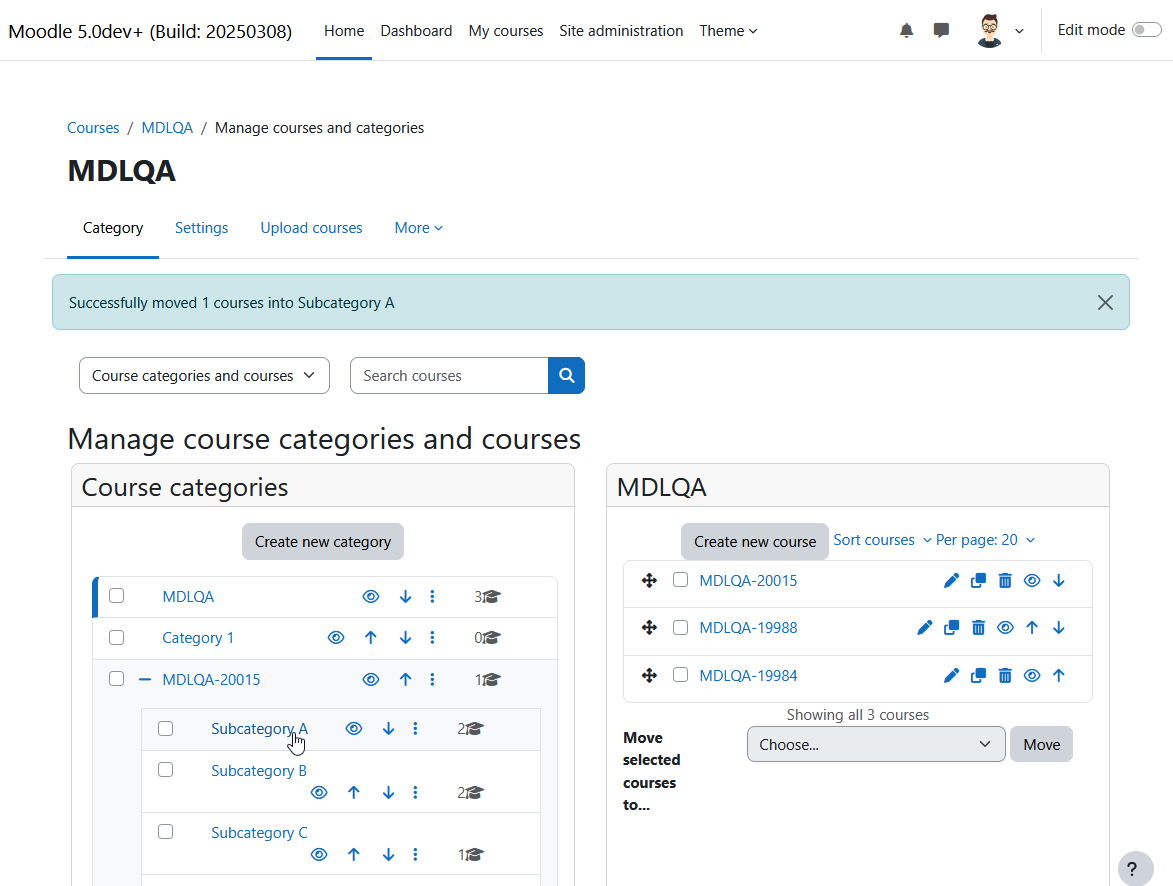
Task: Dismiss the success notification banner
Action: pos(1105,302)
